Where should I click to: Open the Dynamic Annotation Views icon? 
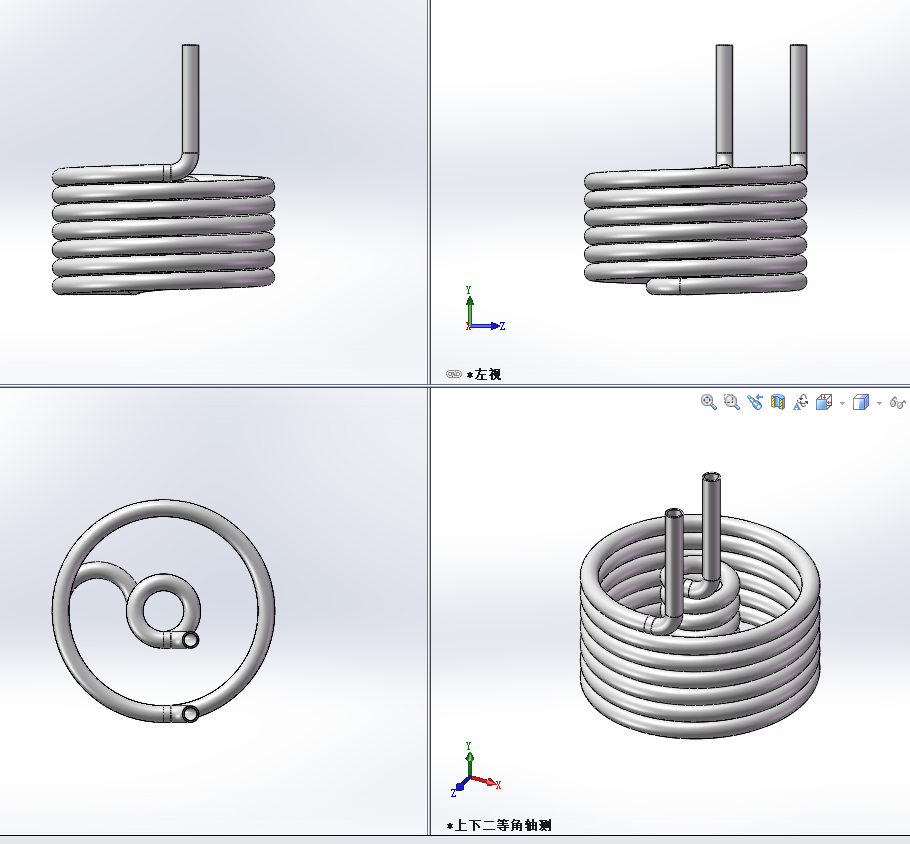[801, 402]
